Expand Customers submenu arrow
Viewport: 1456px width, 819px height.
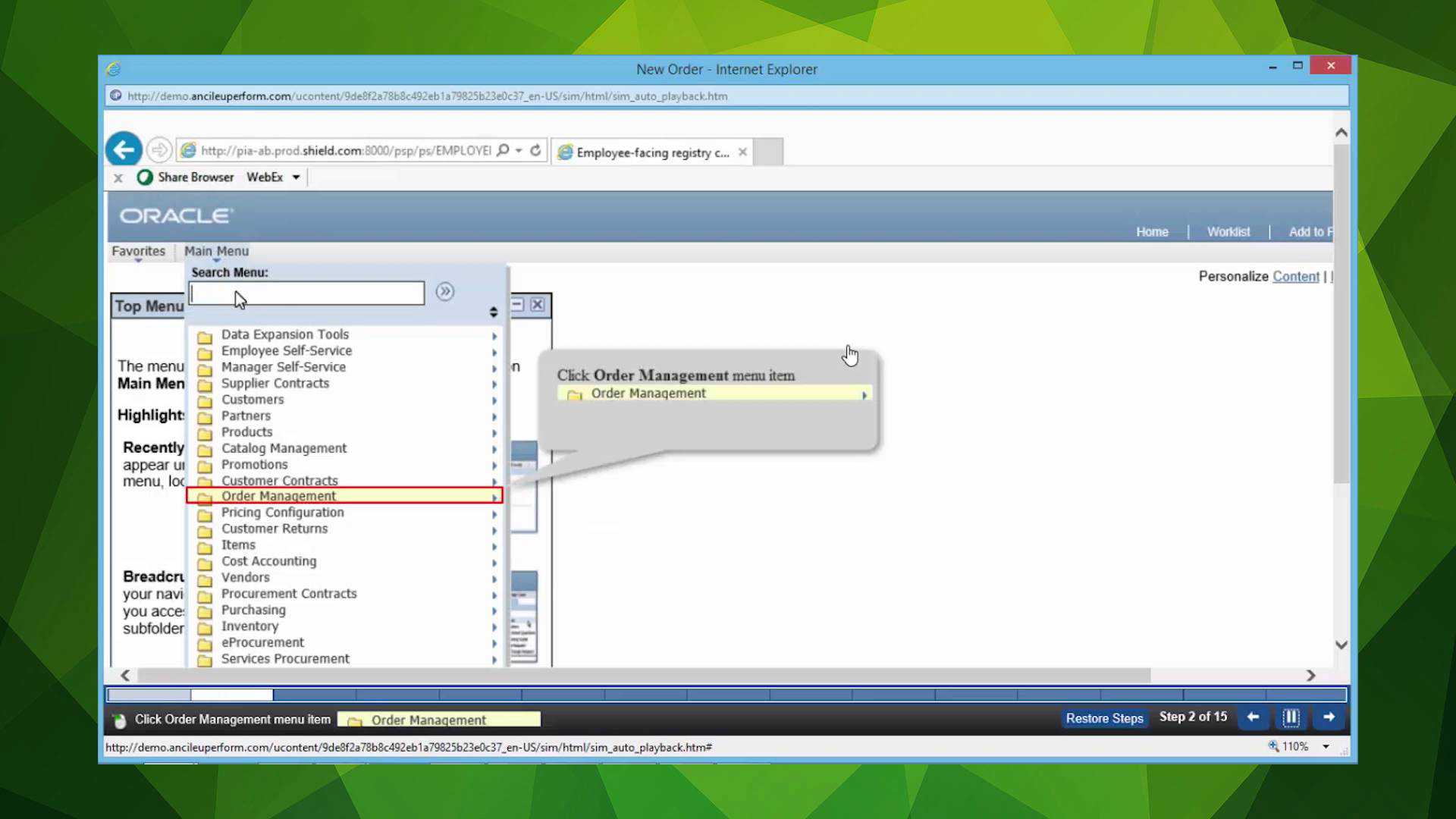point(494,401)
